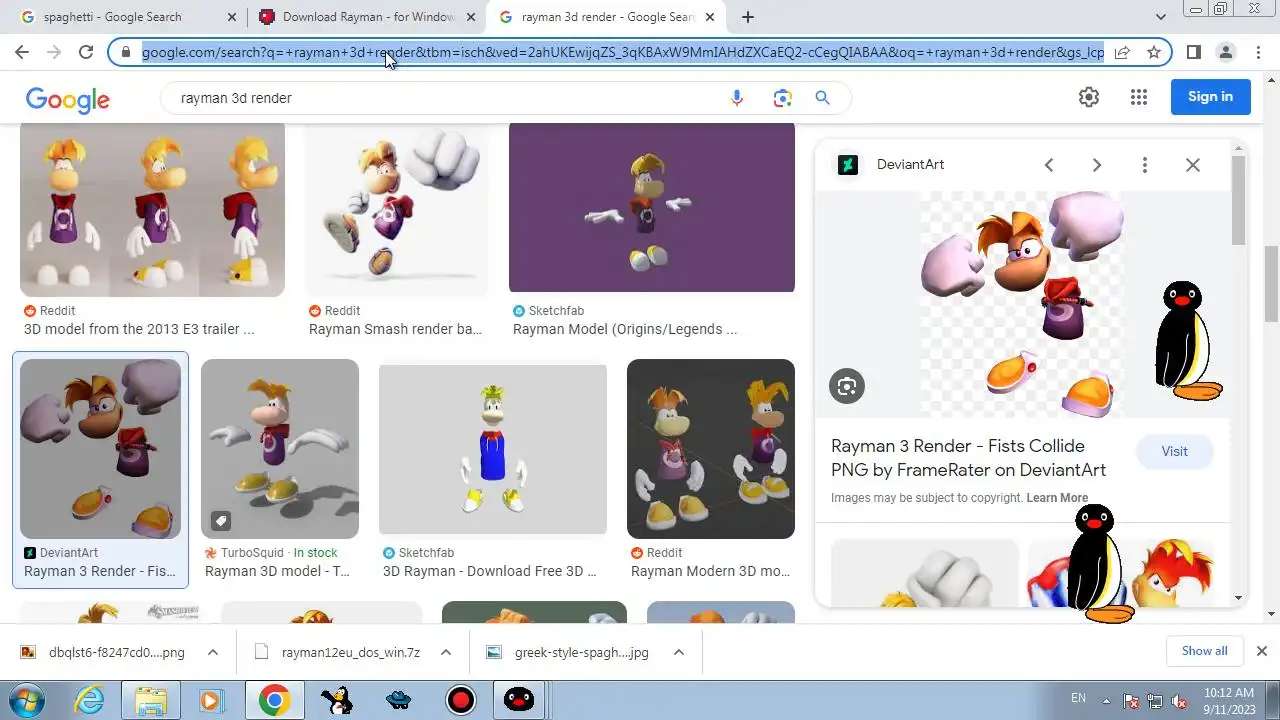Open Google quick settings gear
1280x720 pixels.
tap(1089, 97)
